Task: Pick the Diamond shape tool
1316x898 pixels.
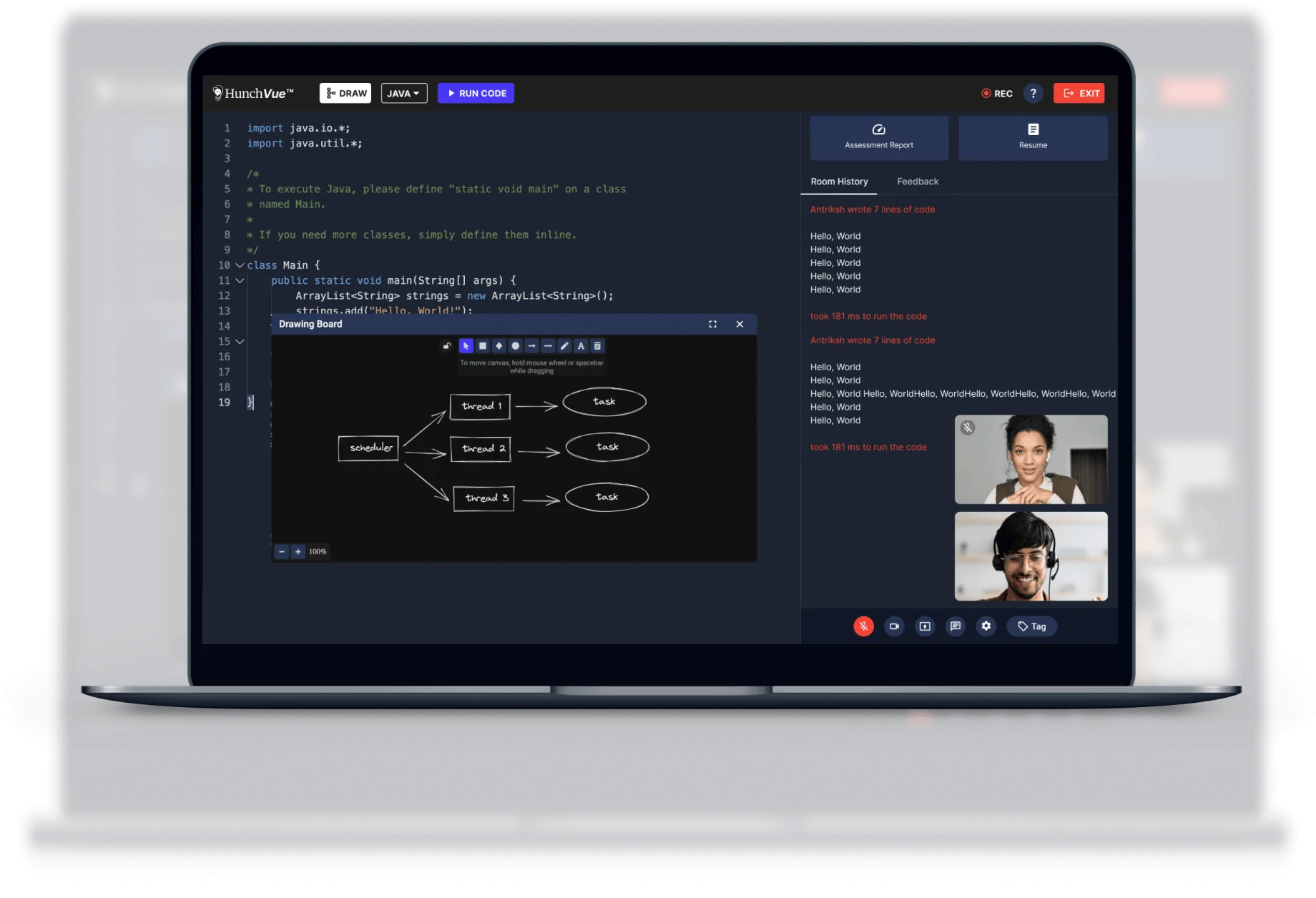Action: pos(499,346)
